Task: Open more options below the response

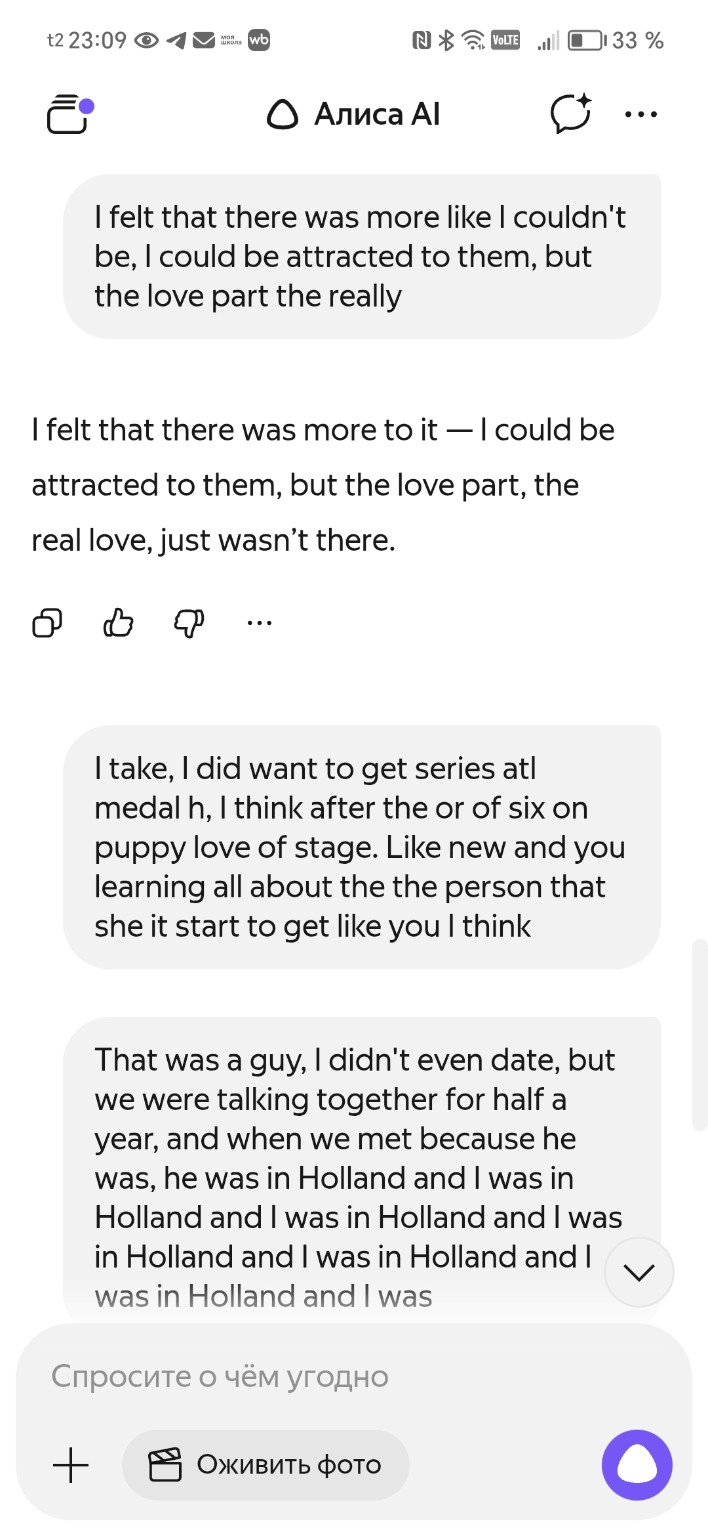Action: [259, 623]
